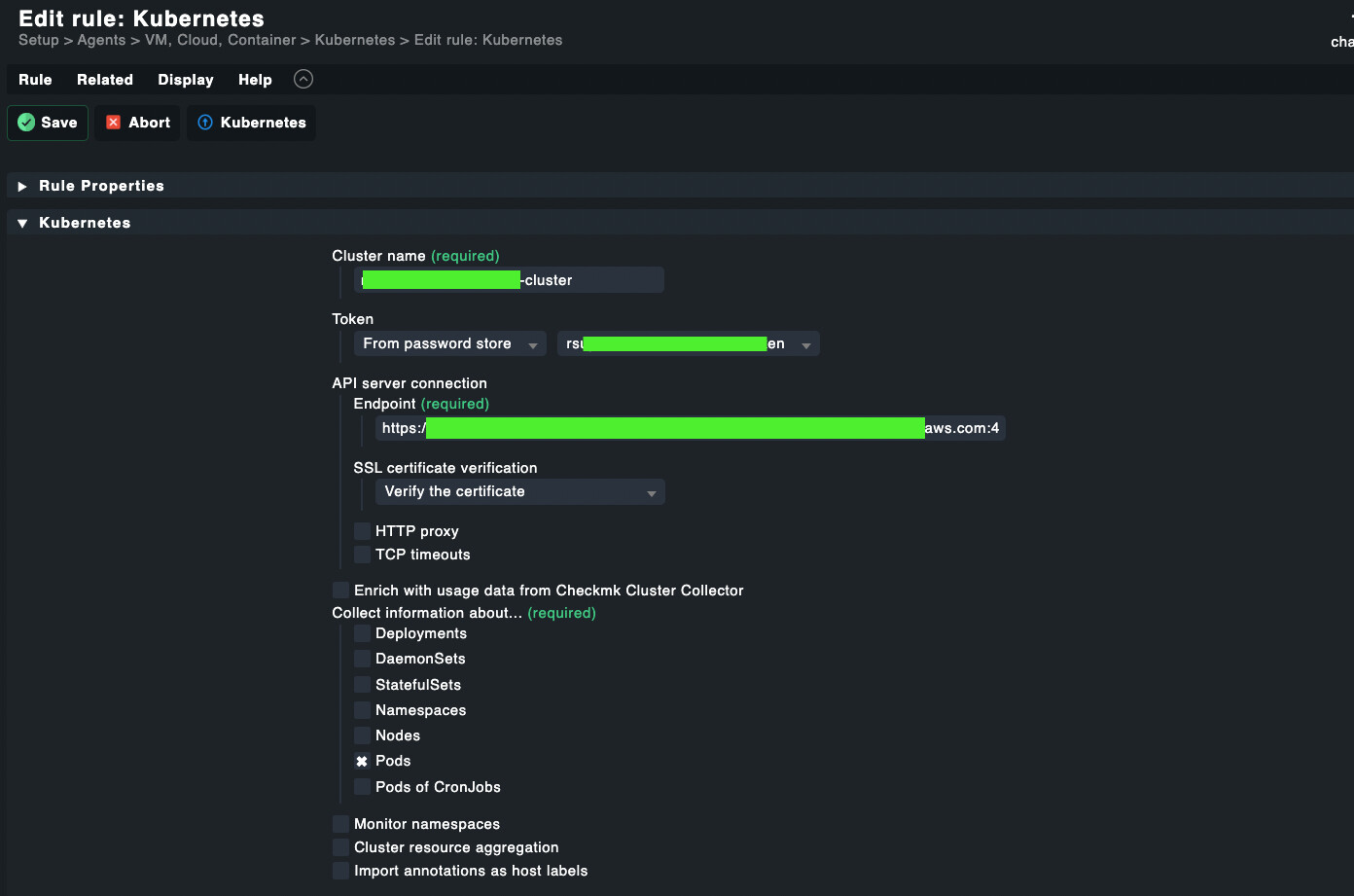
Task: Open the Display menu
Action: click(185, 80)
